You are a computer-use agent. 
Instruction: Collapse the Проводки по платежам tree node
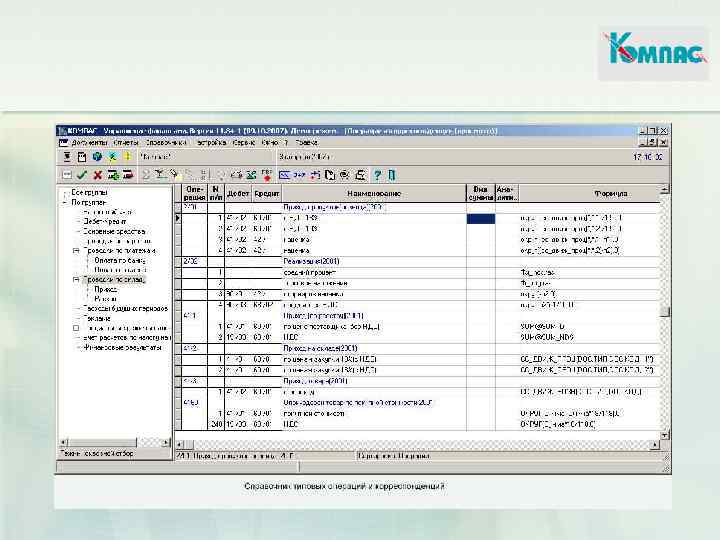(76, 251)
